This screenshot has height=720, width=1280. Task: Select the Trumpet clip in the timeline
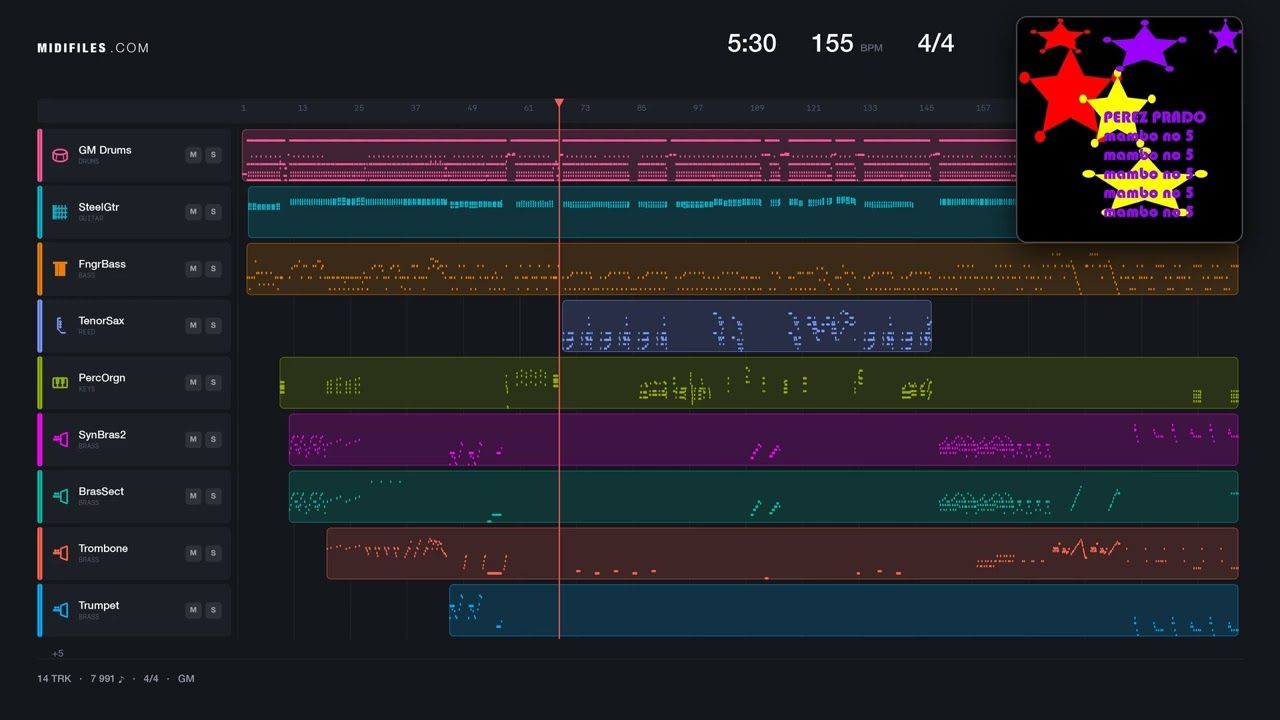point(844,611)
